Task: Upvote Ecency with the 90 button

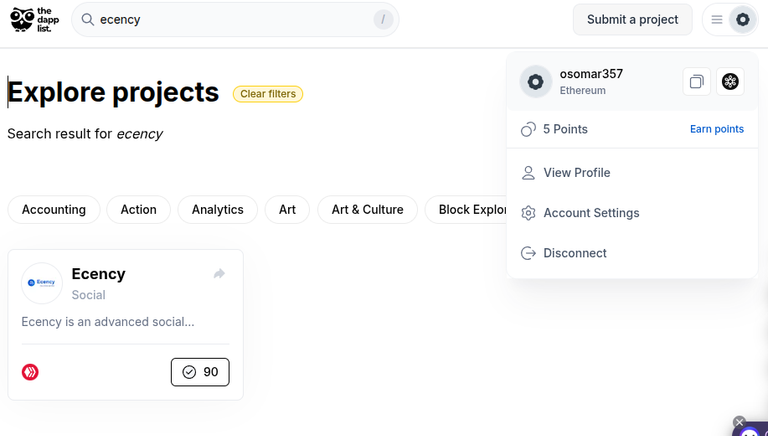Action: pyautogui.click(x=200, y=372)
